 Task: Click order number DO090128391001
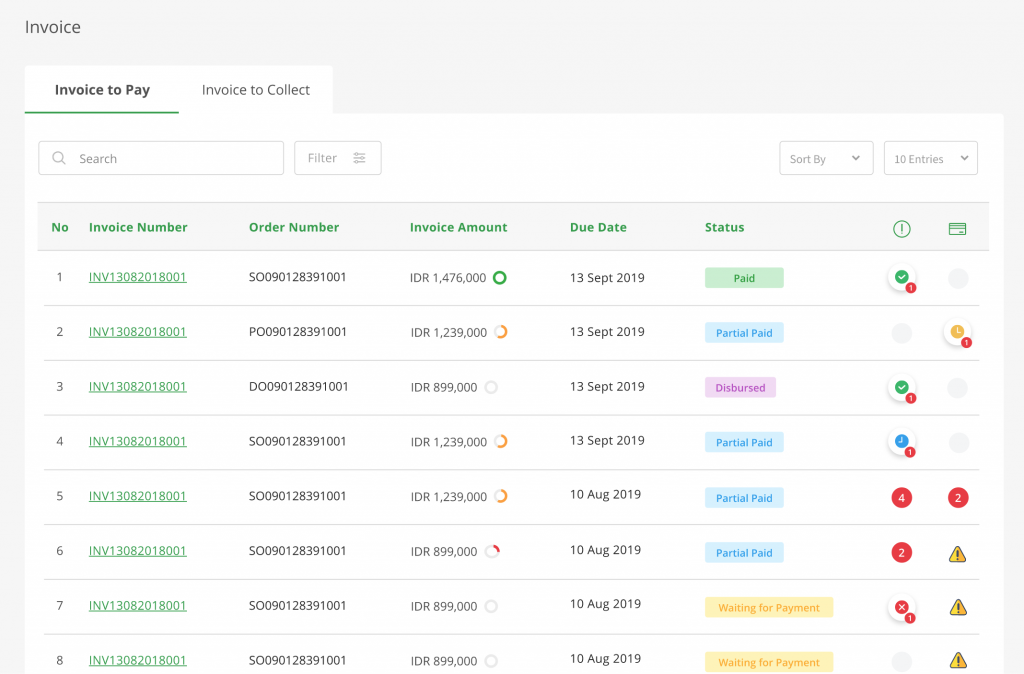point(298,387)
